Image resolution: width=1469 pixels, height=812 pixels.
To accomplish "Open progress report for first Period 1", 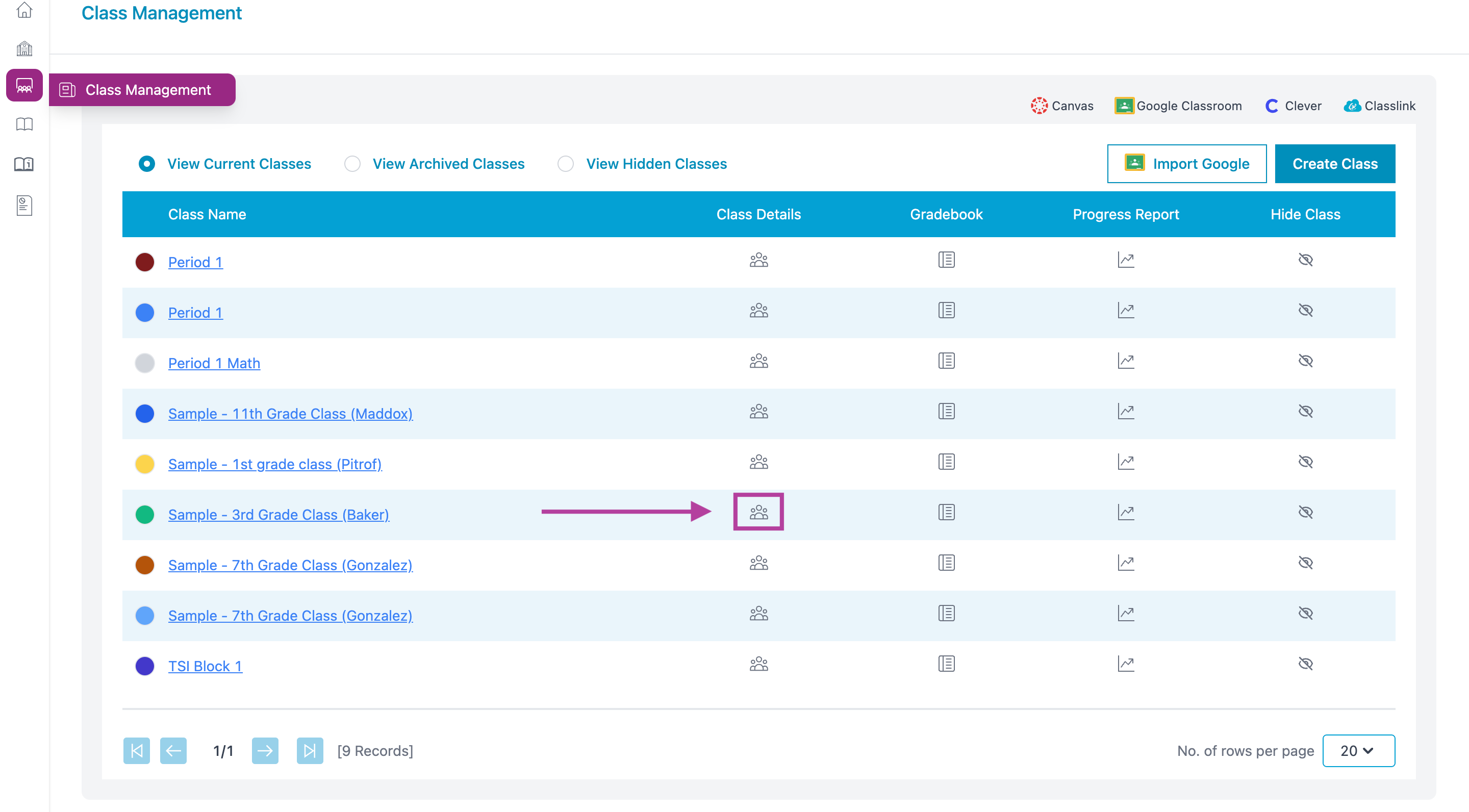I will (x=1126, y=260).
